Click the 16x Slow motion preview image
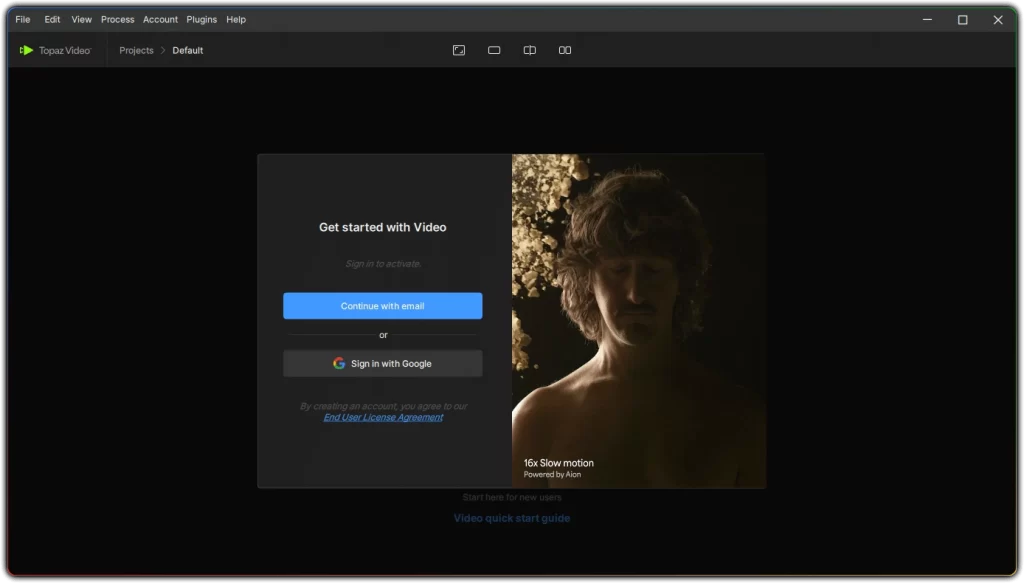The image size is (1024, 583). point(638,320)
